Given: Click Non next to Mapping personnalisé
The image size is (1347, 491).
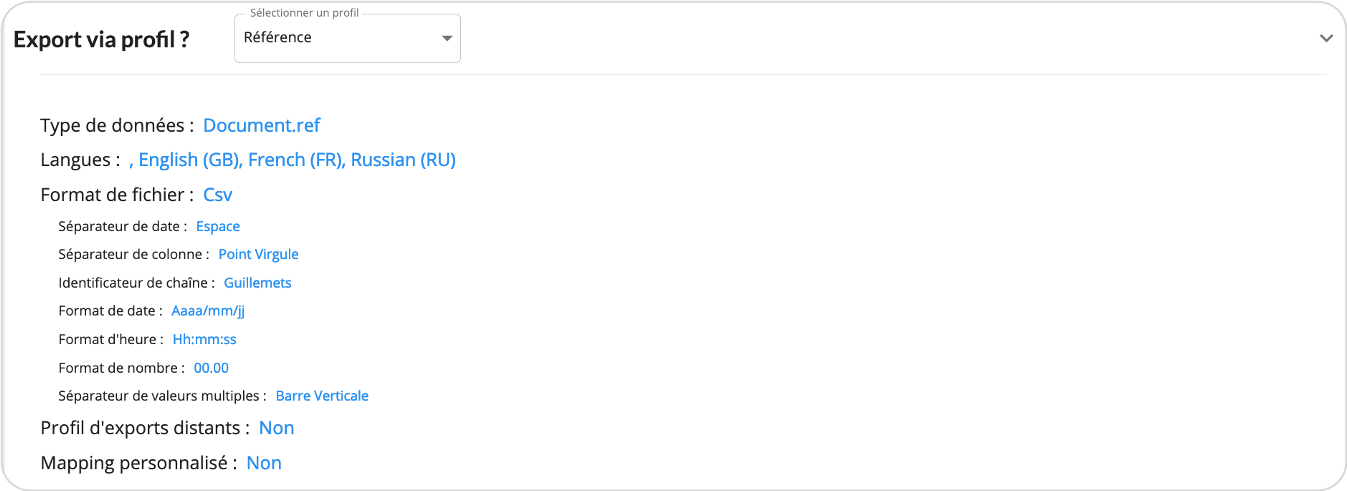Looking at the screenshot, I should coord(264,463).
